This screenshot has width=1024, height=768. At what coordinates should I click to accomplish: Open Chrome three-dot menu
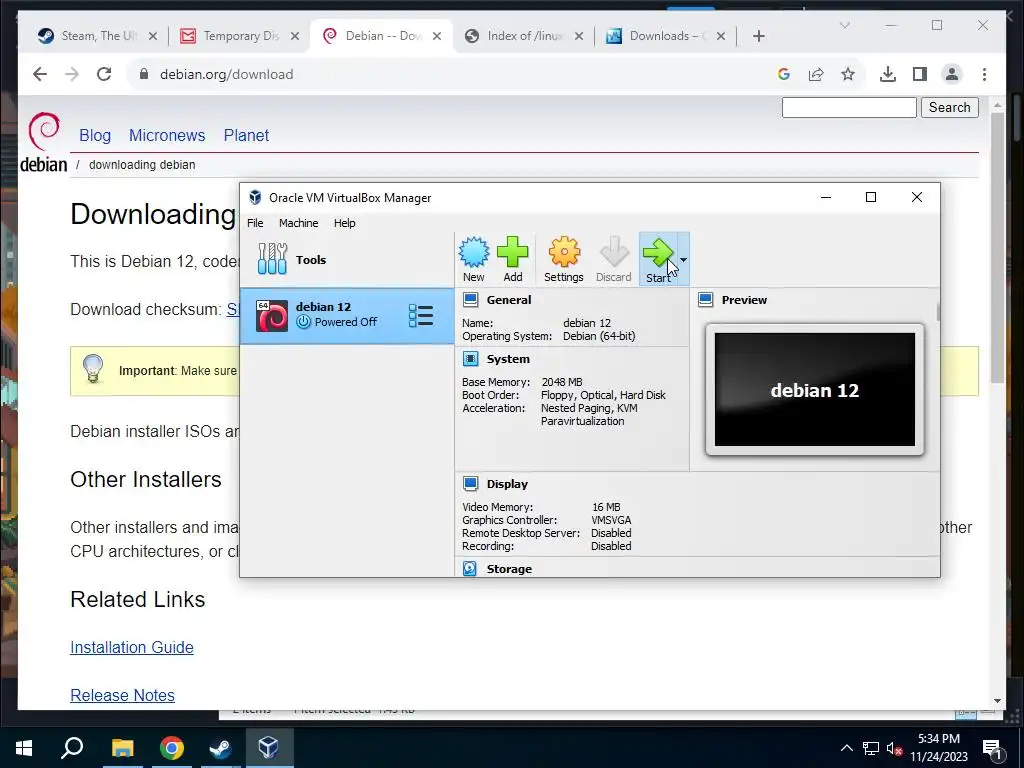pos(984,74)
